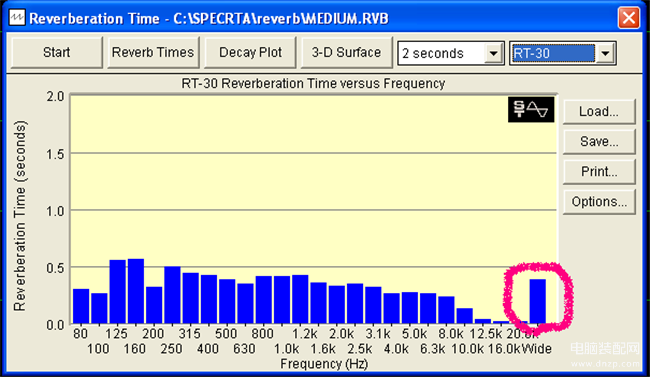Screen dimensions: 650x377
Task: Open the RT-30 measurement type dropdown arrow
Action: coord(605,54)
